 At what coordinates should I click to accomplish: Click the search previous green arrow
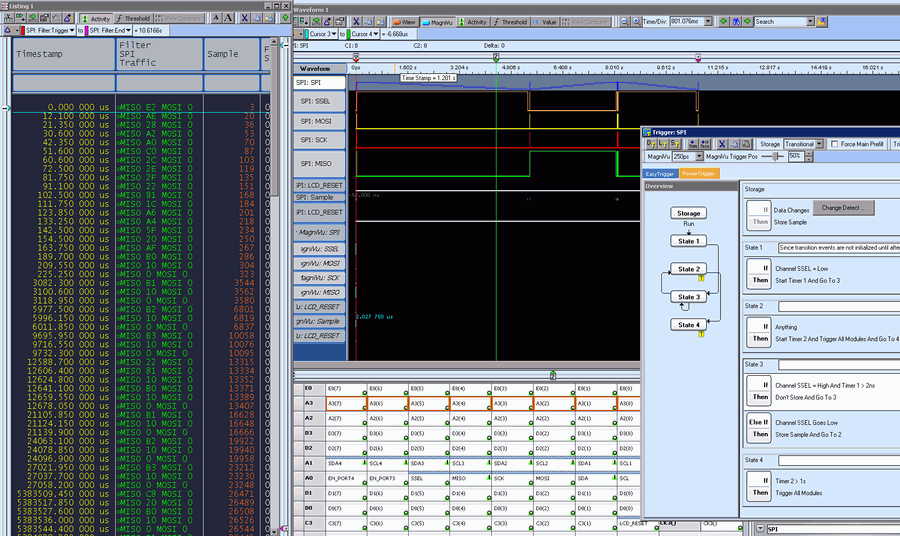coord(724,22)
